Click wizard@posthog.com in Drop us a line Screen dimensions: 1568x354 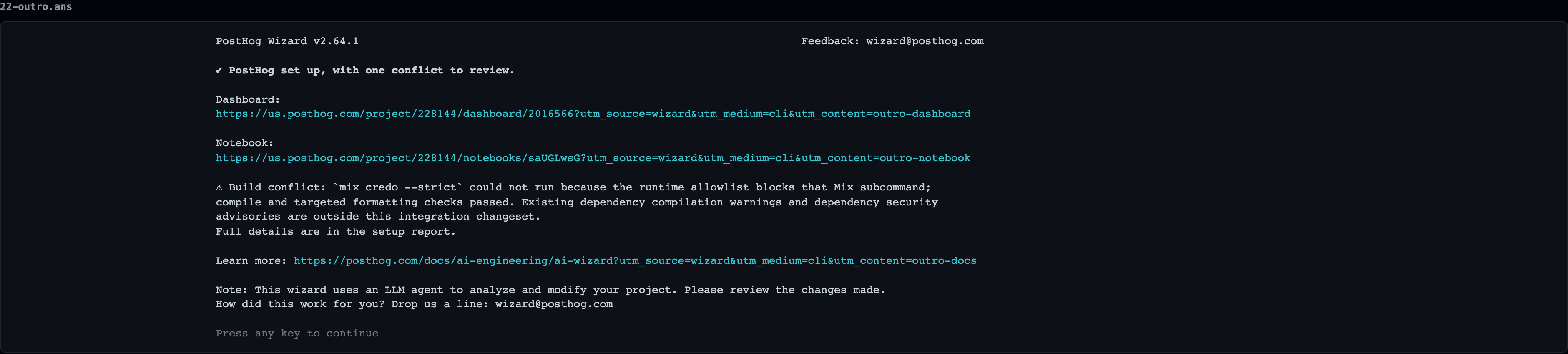554,305
